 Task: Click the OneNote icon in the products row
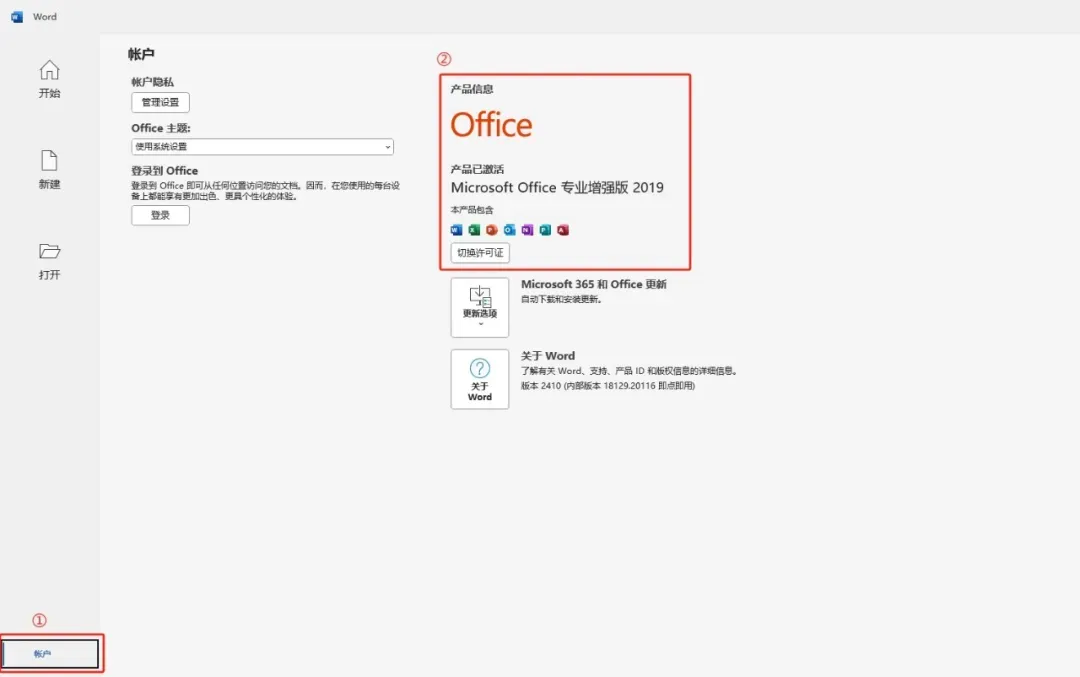(528, 230)
